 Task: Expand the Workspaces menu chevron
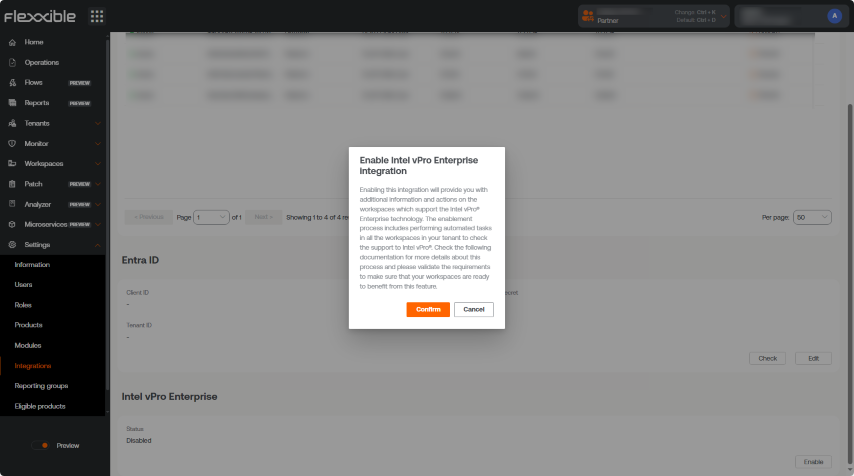(x=98, y=164)
